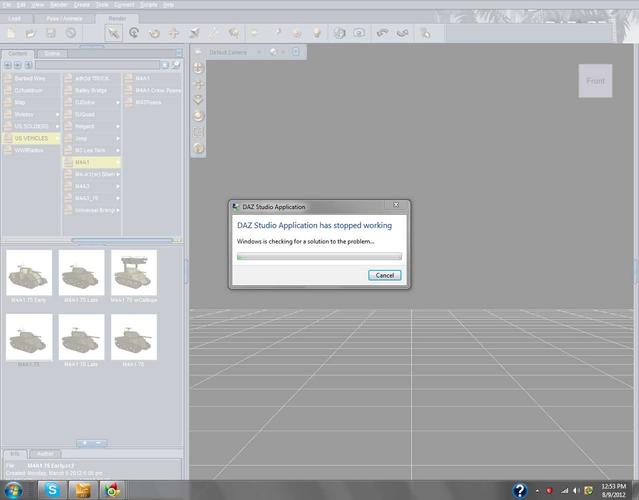This screenshot has height=500, width=639.
Task: Click the Save scene toolbar icon
Action: (x=51, y=33)
